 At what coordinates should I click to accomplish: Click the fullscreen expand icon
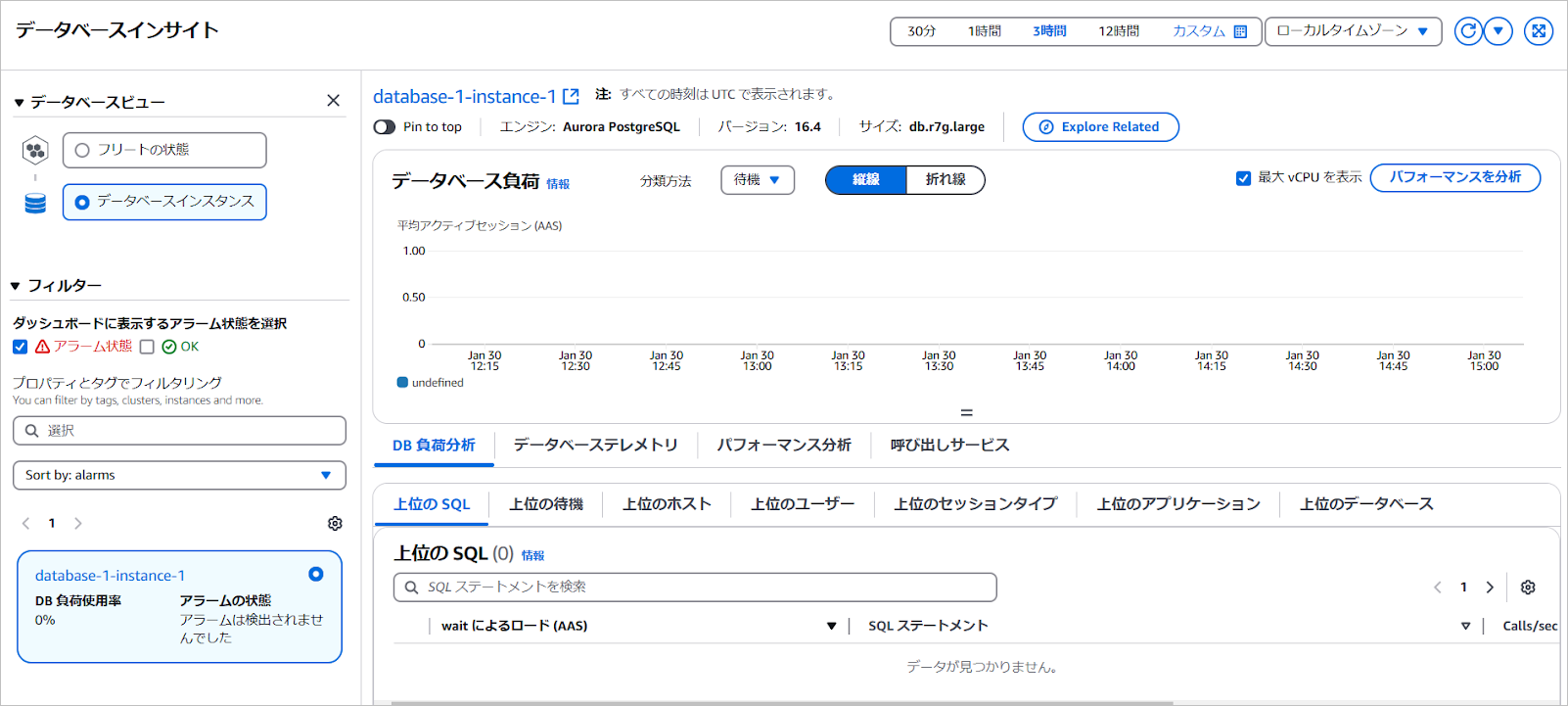coord(1538,31)
